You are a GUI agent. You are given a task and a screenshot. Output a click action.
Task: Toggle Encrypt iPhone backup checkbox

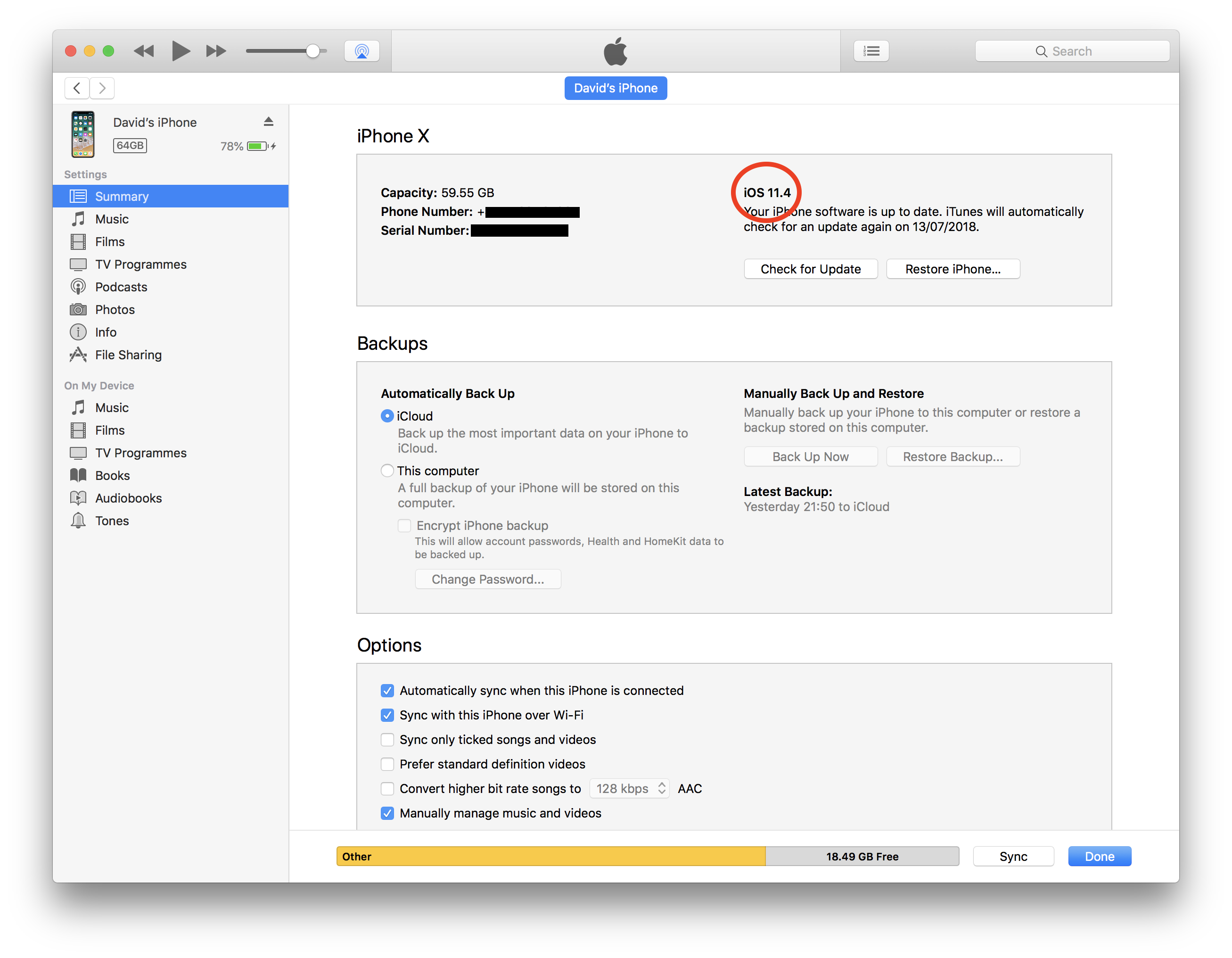pyautogui.click(x=404, y=525)
